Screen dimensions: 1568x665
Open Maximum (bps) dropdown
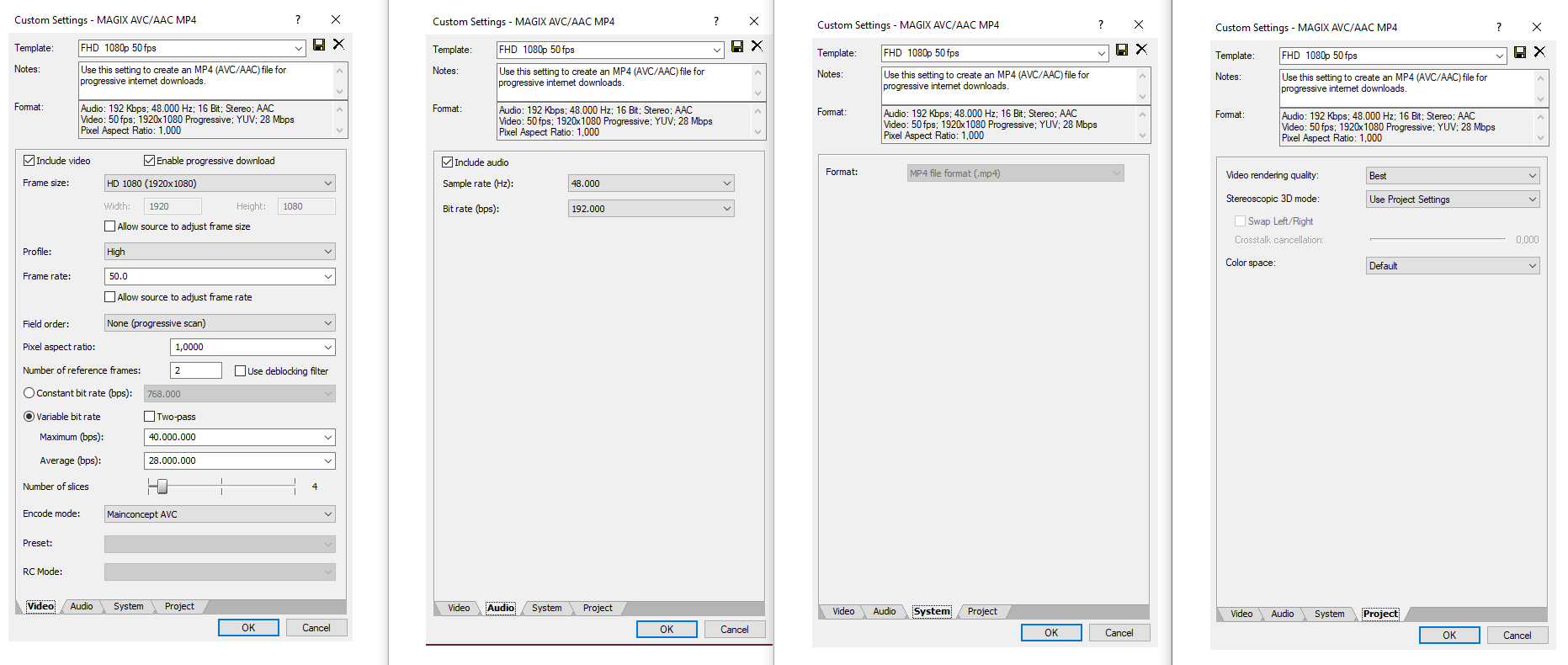[240, 437]
